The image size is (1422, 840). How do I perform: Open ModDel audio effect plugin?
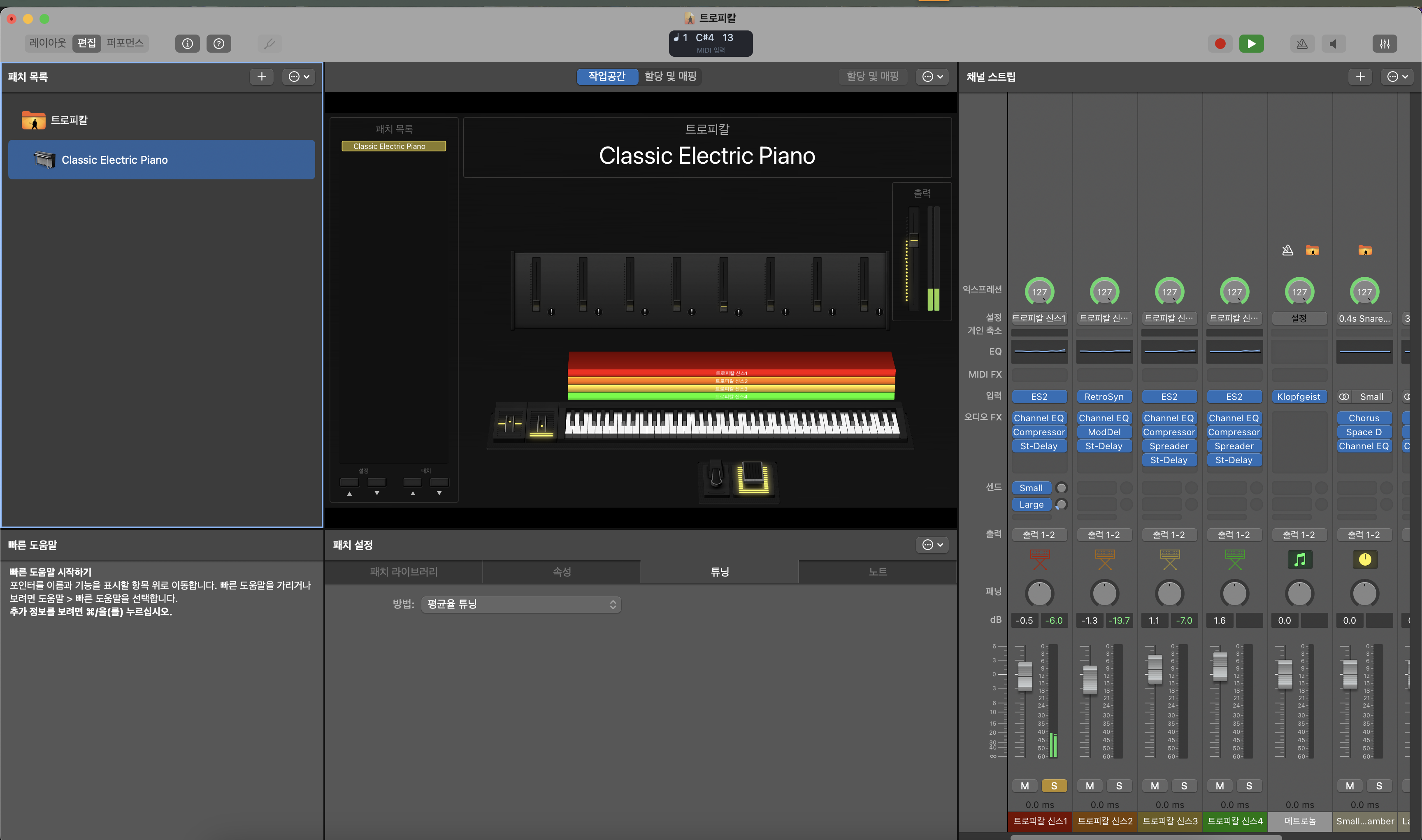pos(1104,432)
